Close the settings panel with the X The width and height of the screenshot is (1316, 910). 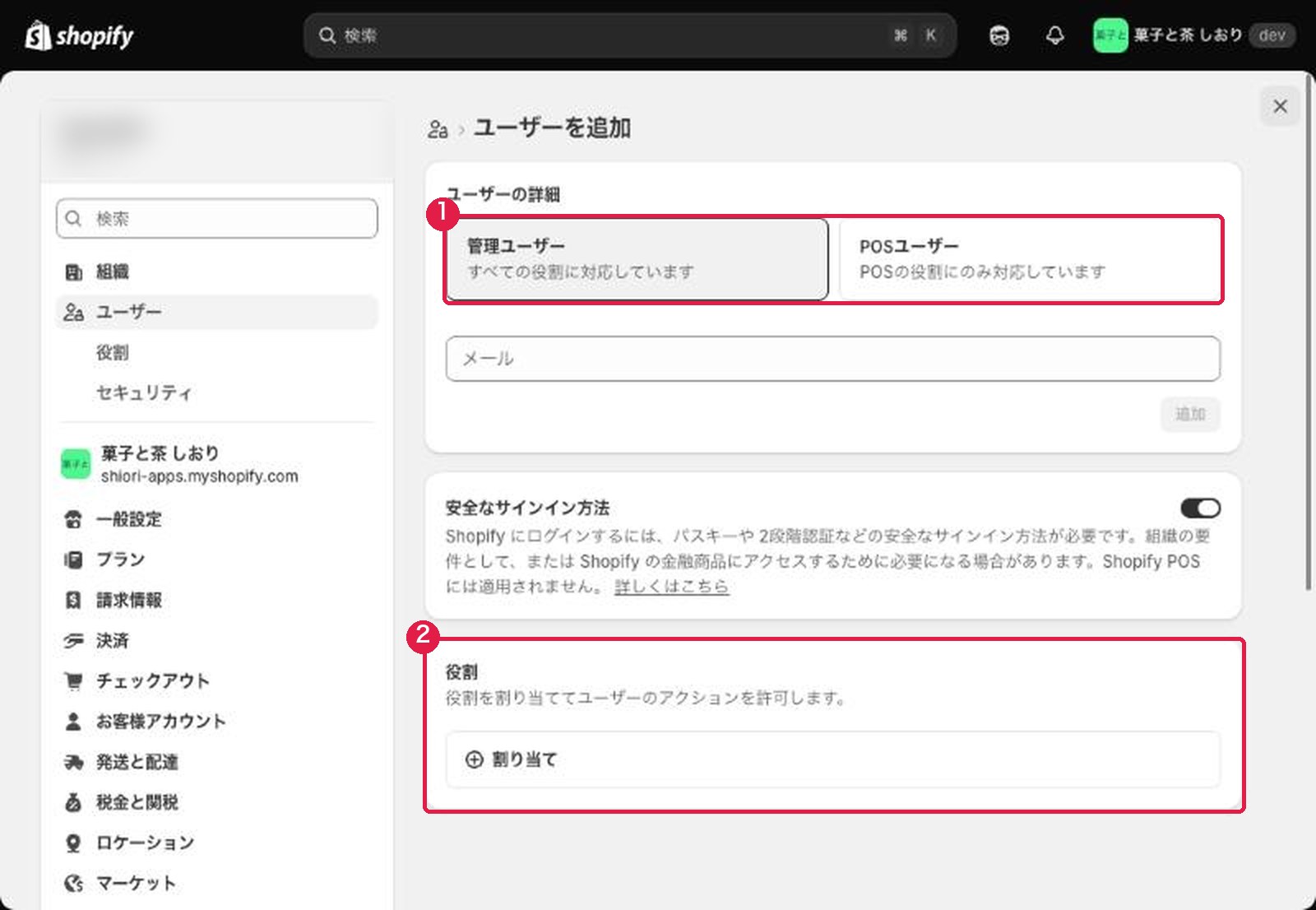[1280, 106]
